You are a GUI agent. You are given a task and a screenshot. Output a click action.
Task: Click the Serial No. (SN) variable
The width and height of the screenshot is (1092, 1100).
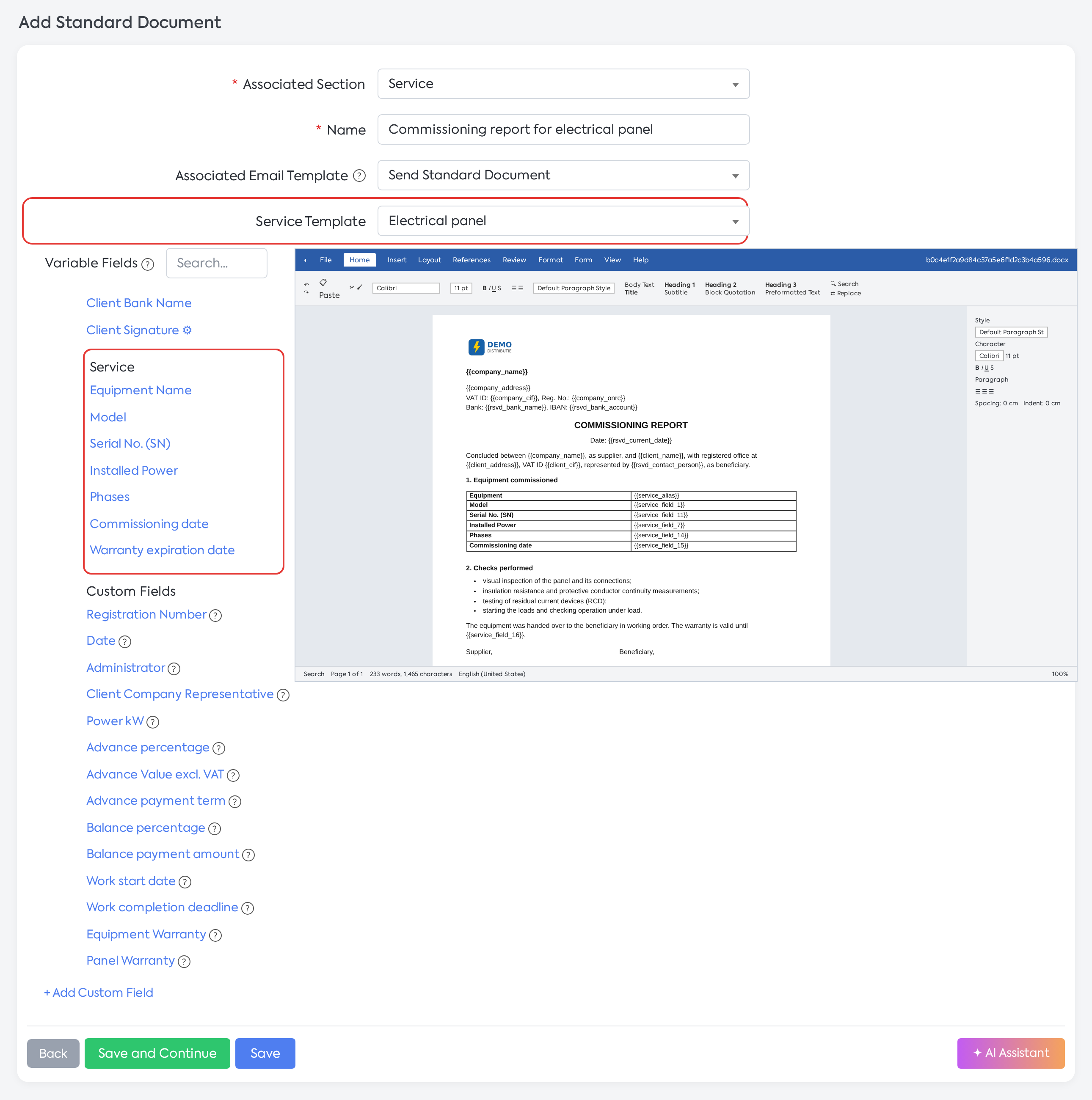(x=130, y=444)
